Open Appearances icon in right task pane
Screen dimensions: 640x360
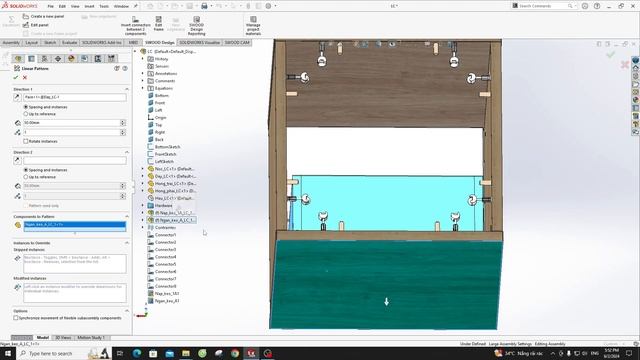tap(636, 100)
